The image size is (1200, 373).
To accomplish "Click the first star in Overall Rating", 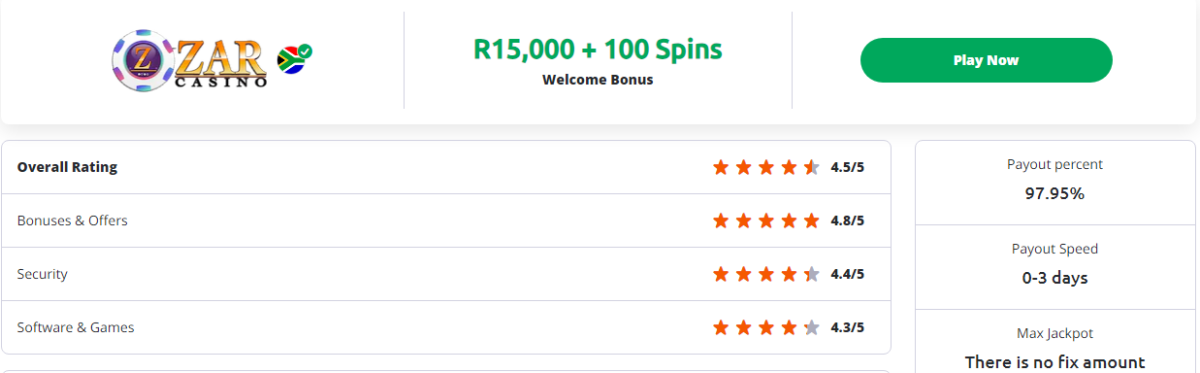I will point(721,167).
